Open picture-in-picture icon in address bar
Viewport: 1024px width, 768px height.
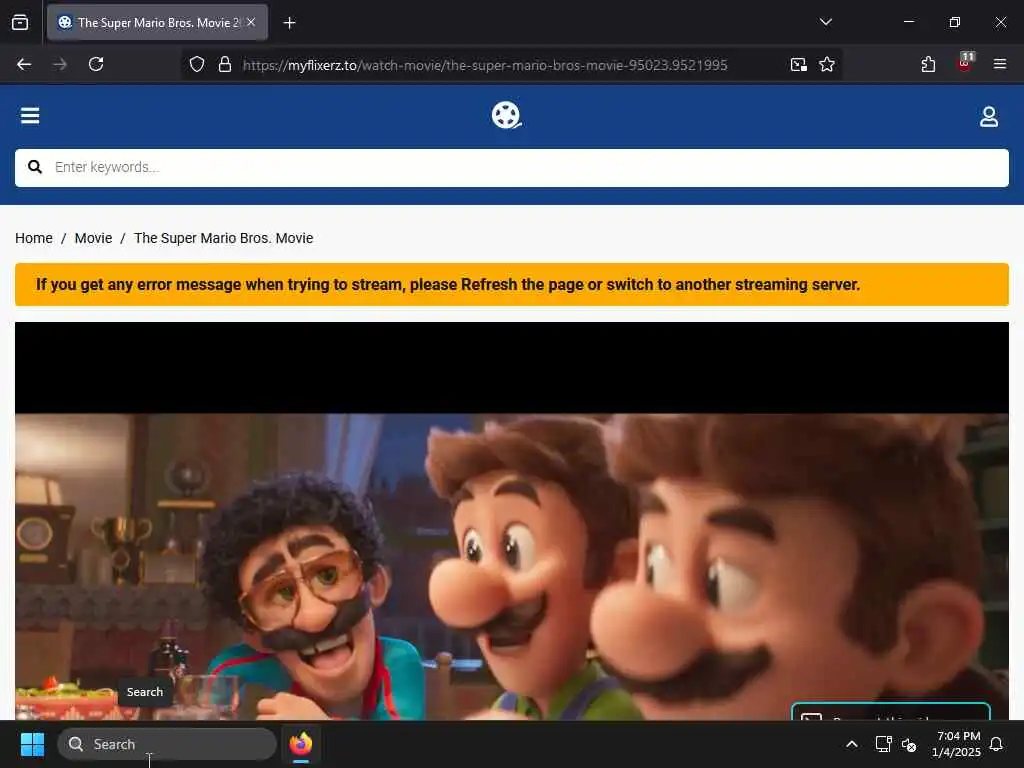pyautogui.click(x=799, y=65)
